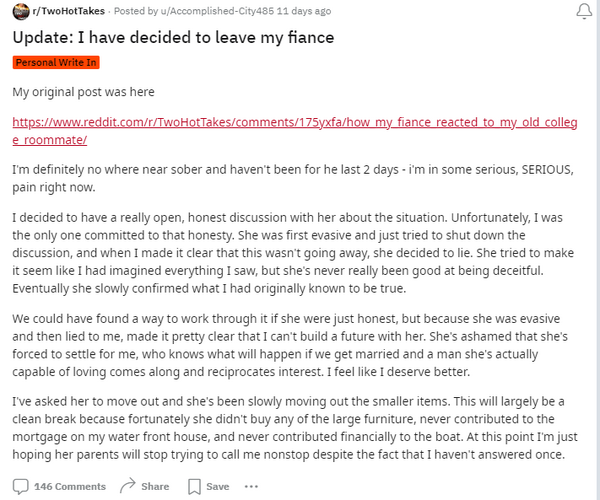600x500 pixels.
Task: Click paragraph starting 'I've asked her to move out'
Action: (x=295, y=428)
